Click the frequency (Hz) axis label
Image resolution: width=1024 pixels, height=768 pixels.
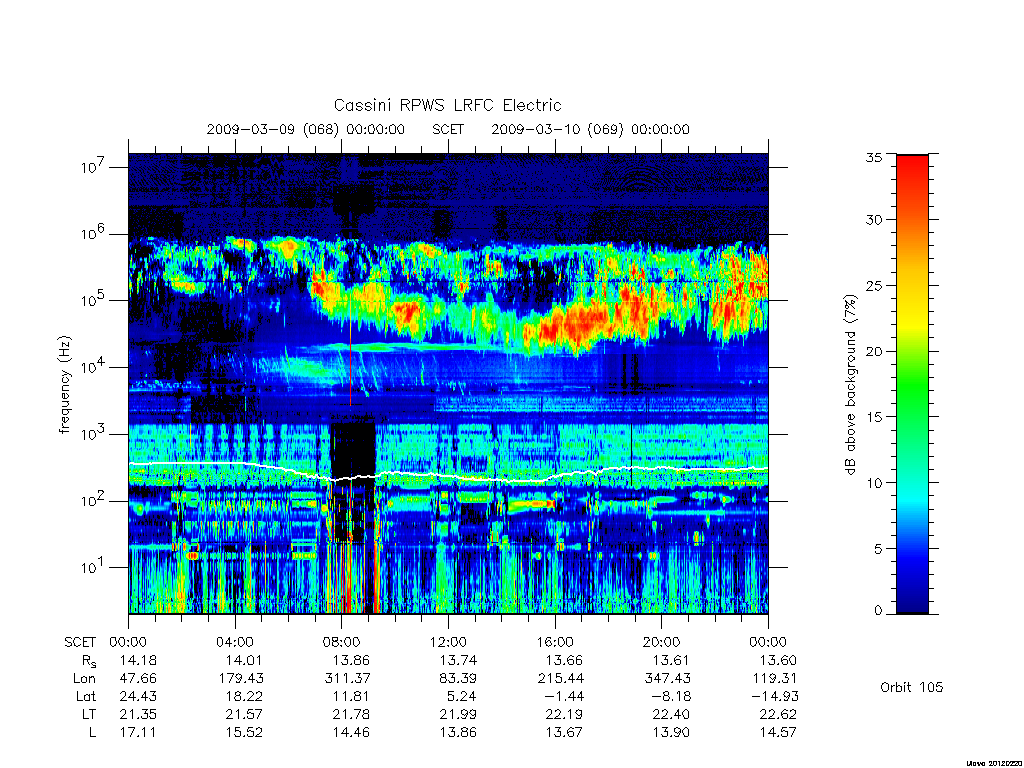[64, 385]
